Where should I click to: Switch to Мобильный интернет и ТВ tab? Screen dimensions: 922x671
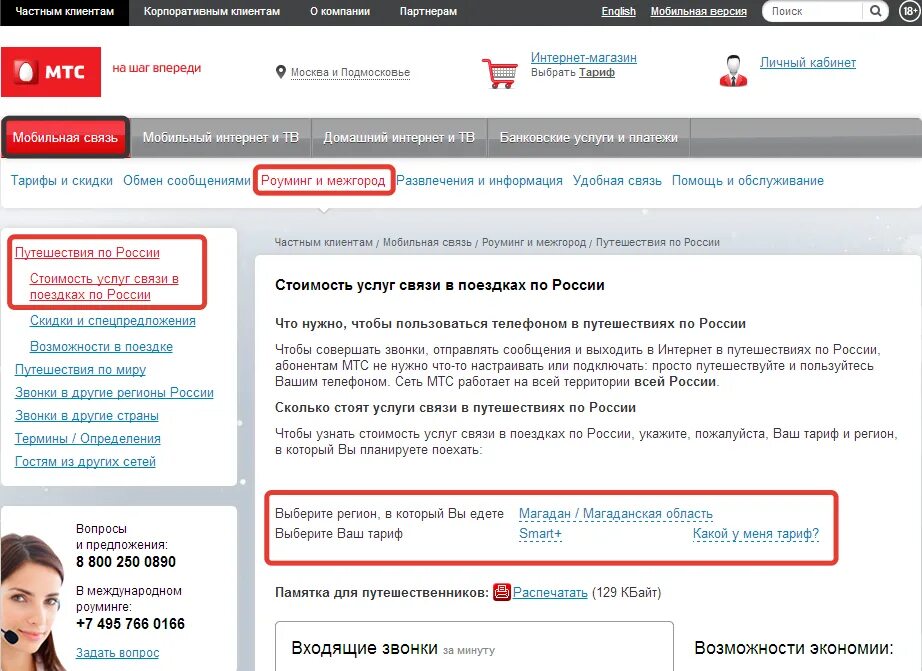pos(221,138)
